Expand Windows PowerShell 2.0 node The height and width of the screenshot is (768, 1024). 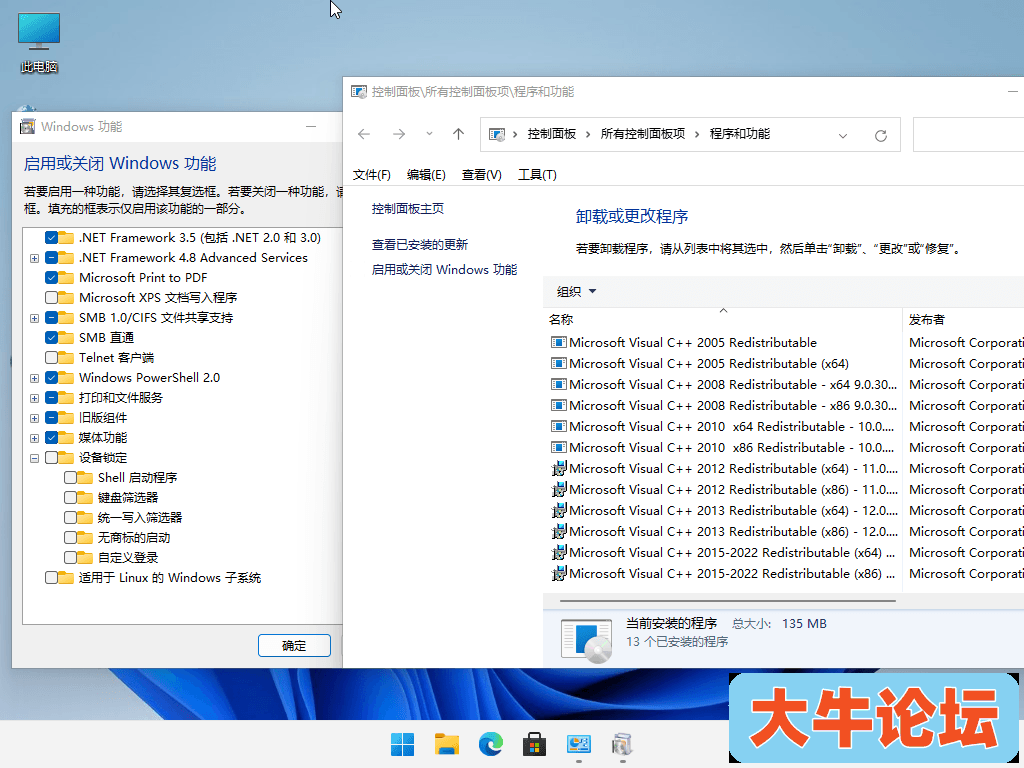[35, 378]
